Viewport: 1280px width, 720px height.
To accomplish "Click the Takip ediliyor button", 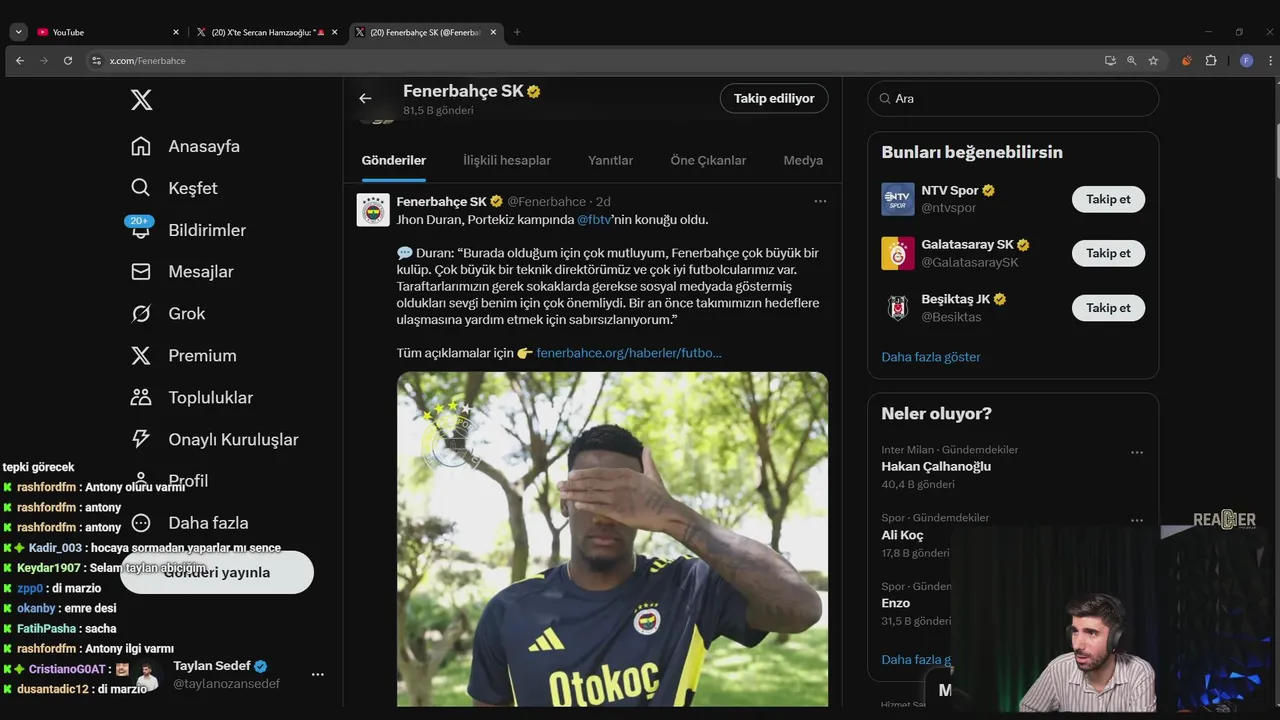I will coord(774,98).
